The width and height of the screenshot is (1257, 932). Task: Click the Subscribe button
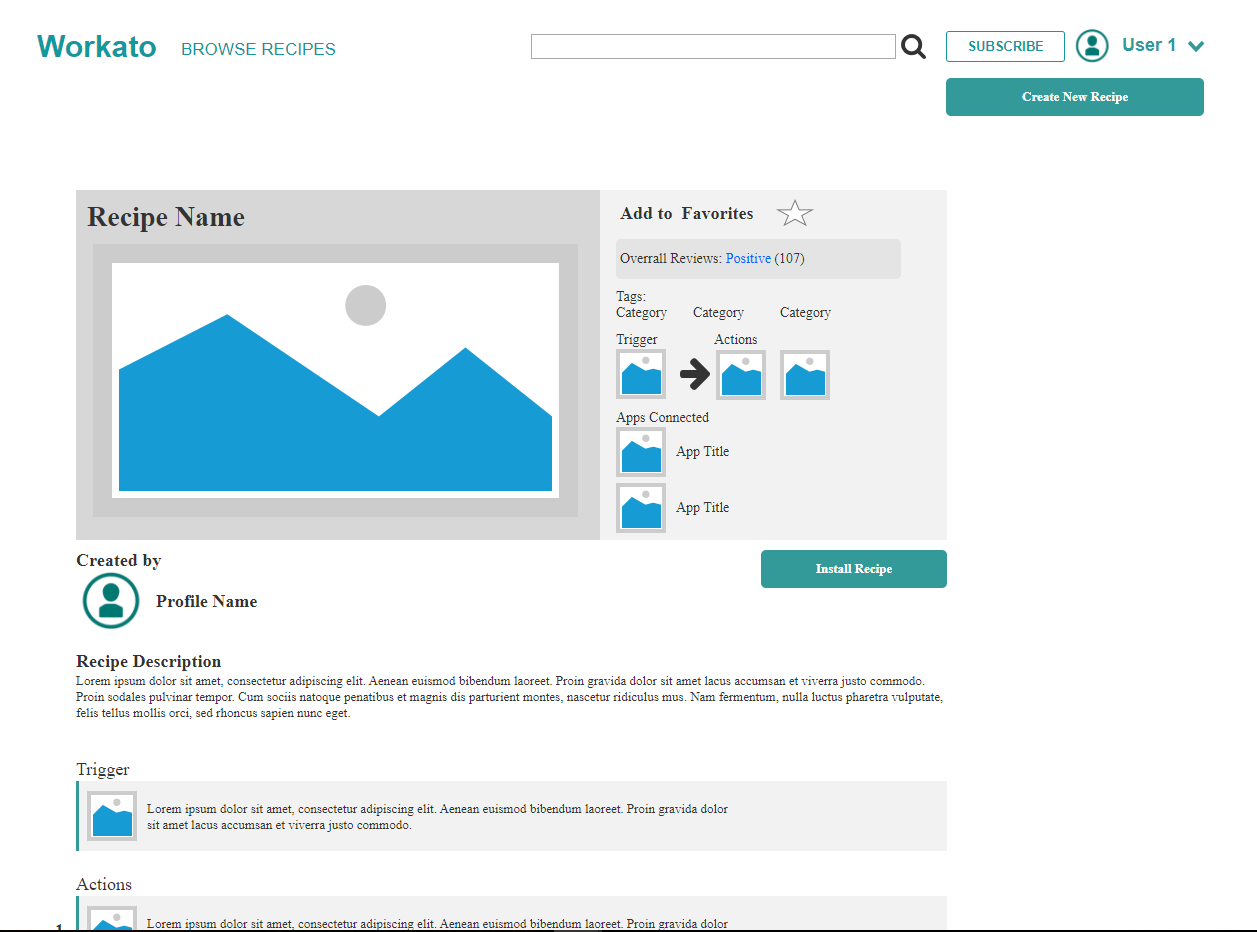point(1005,46)
